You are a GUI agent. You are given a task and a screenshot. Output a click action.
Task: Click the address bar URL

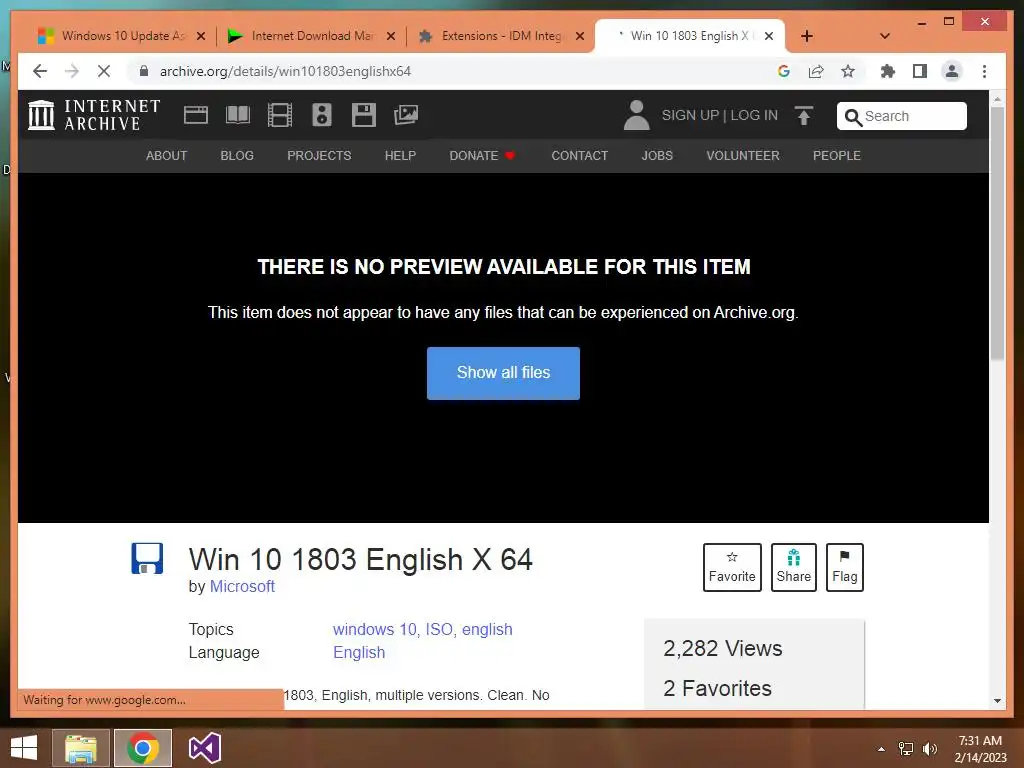[x=285, y=71]
